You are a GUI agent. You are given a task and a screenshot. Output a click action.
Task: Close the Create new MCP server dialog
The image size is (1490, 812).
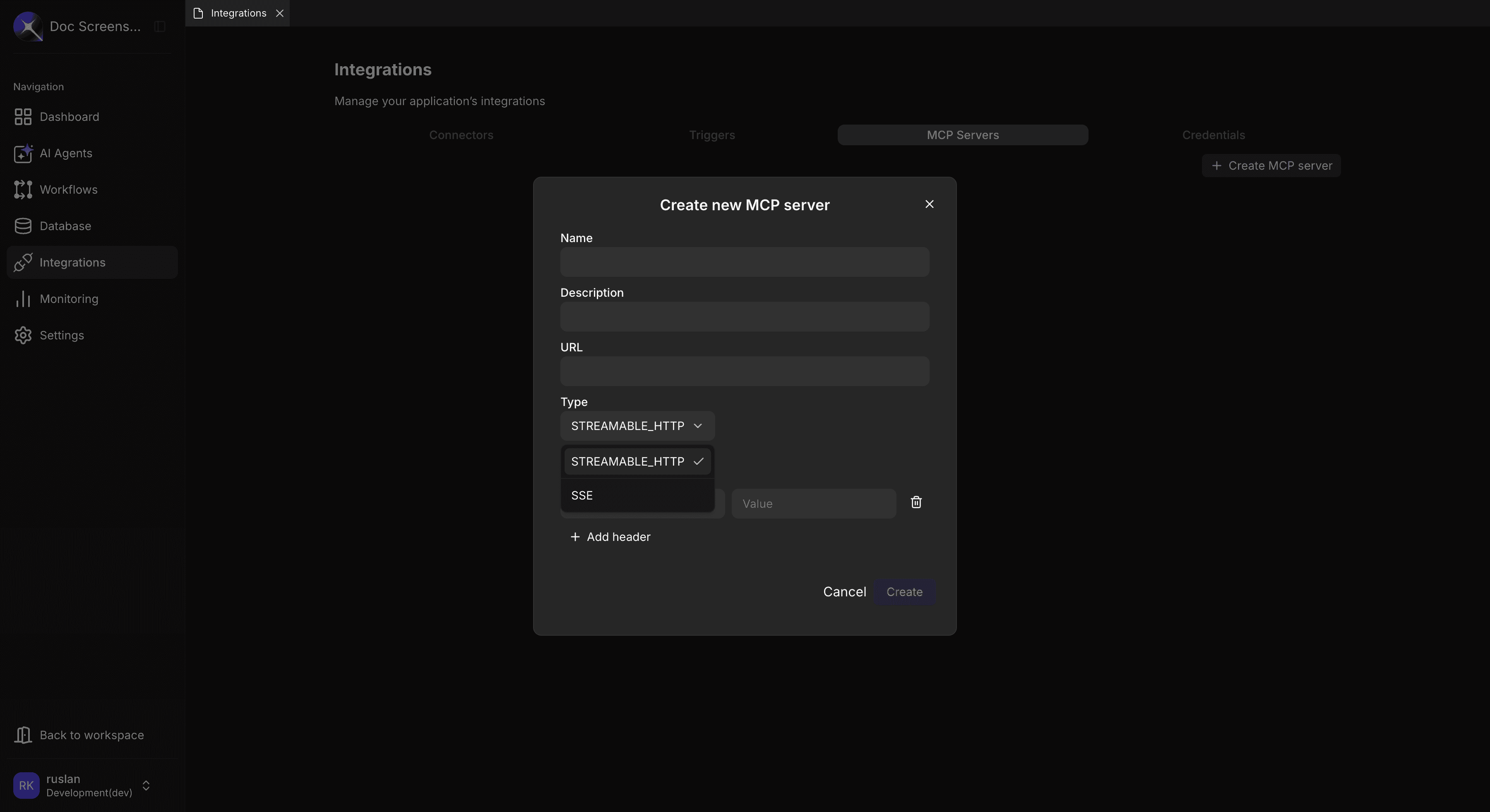coord(930,204)
